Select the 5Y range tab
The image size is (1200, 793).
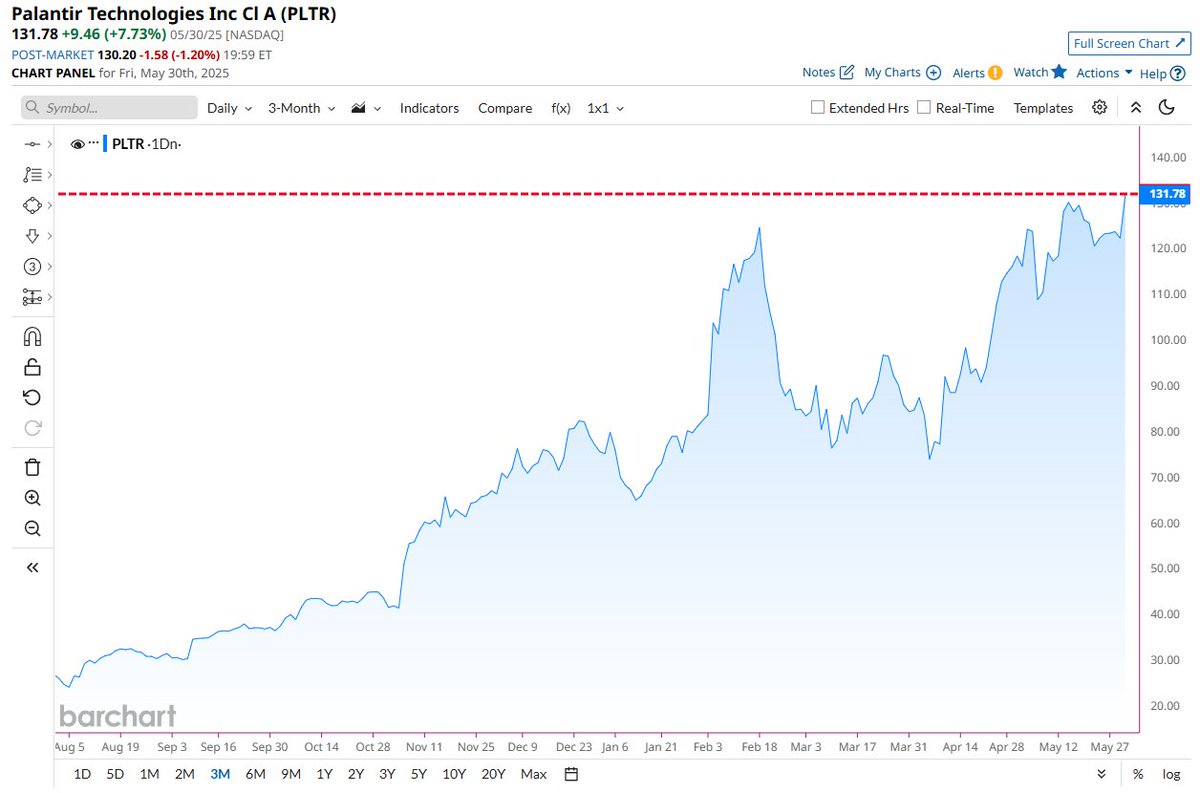(x=419, y=774)
